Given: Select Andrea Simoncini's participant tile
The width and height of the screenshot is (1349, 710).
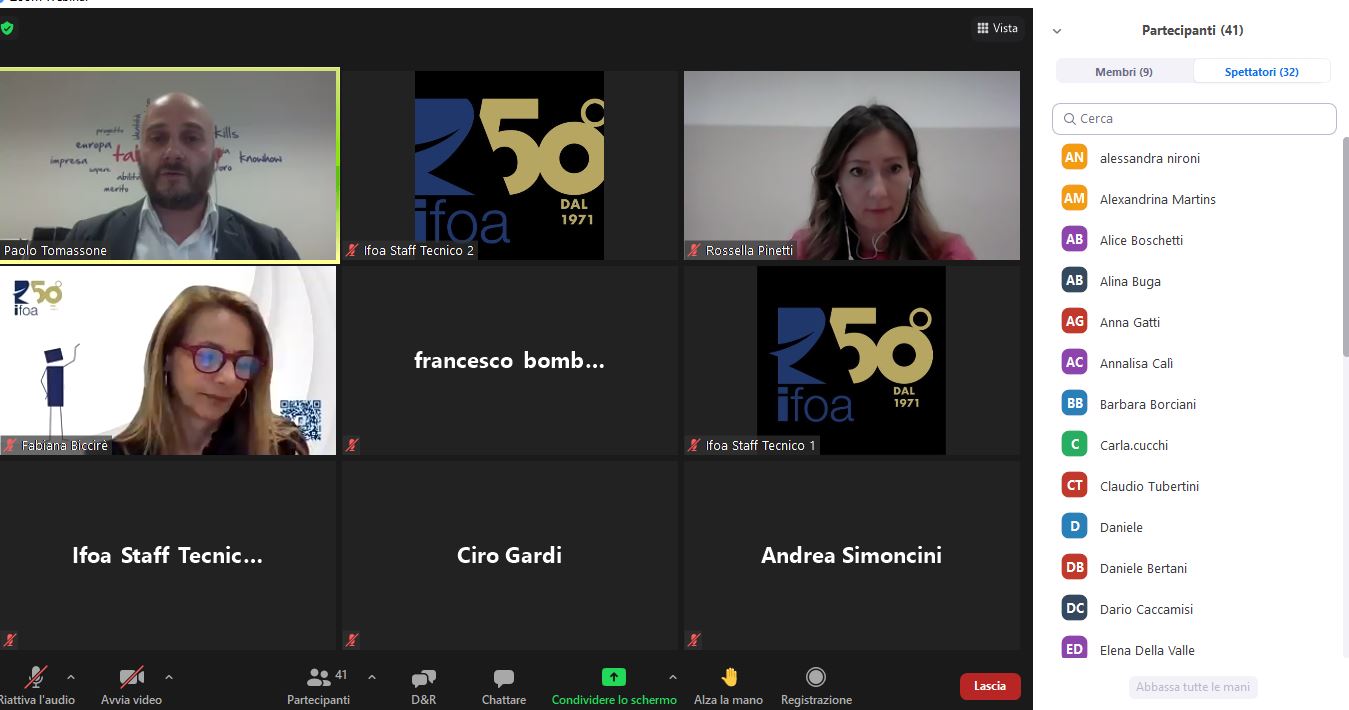Looking at the screenshot, I should click(x=852, y=555).
